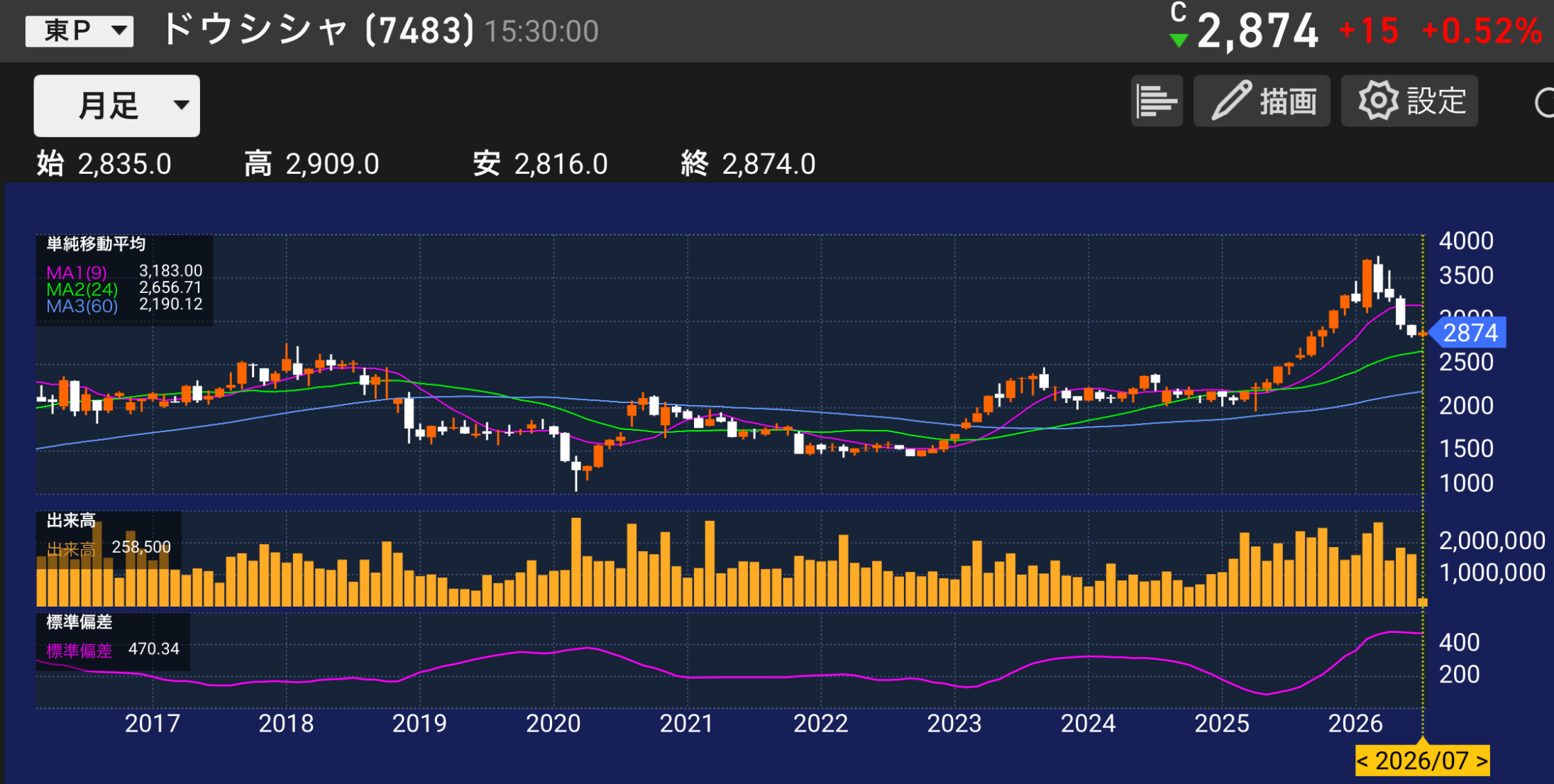
Task: Open the 月足 timeframe dropdown
Action: coord(117,106)
